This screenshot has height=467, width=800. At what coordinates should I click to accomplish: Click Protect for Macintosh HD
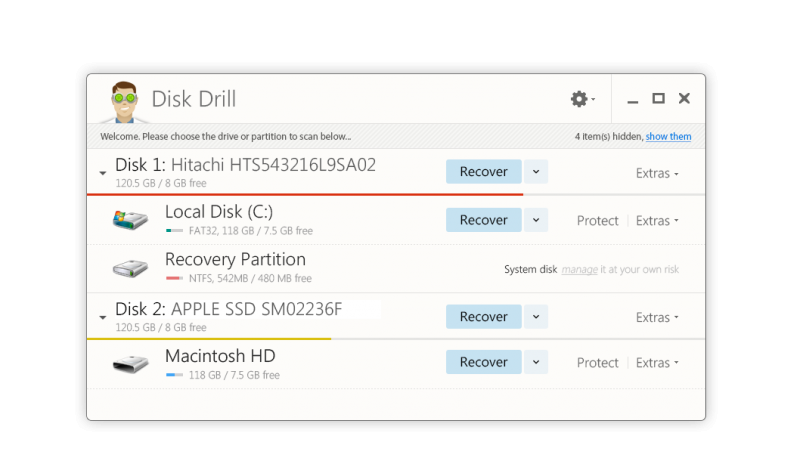[597, 363]
